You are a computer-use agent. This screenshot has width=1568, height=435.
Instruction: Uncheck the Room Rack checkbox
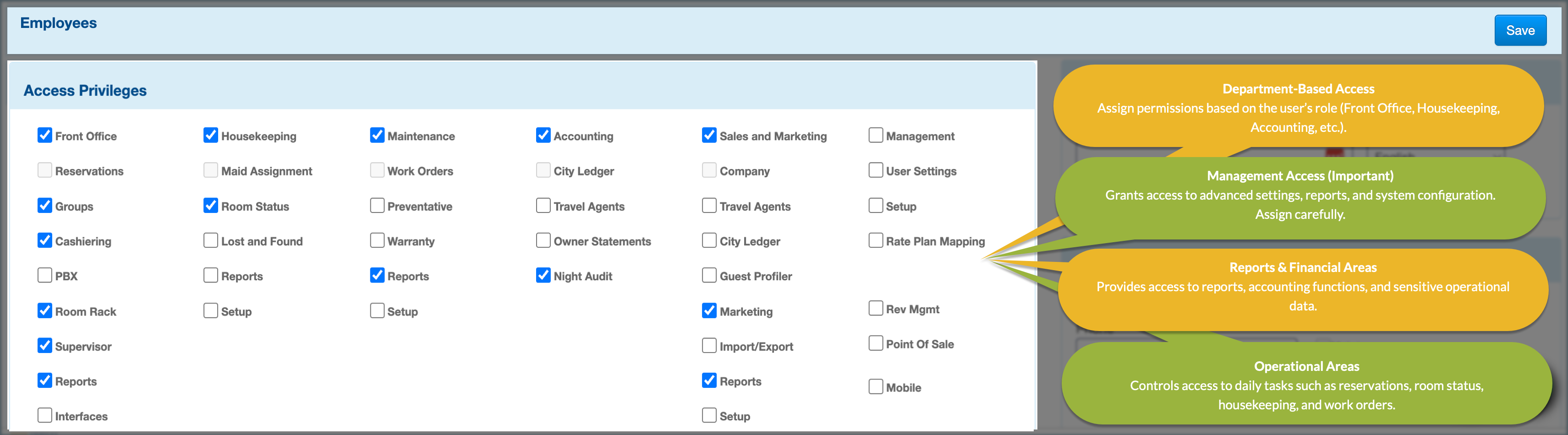pyautogui.click(x=45, y=311)
